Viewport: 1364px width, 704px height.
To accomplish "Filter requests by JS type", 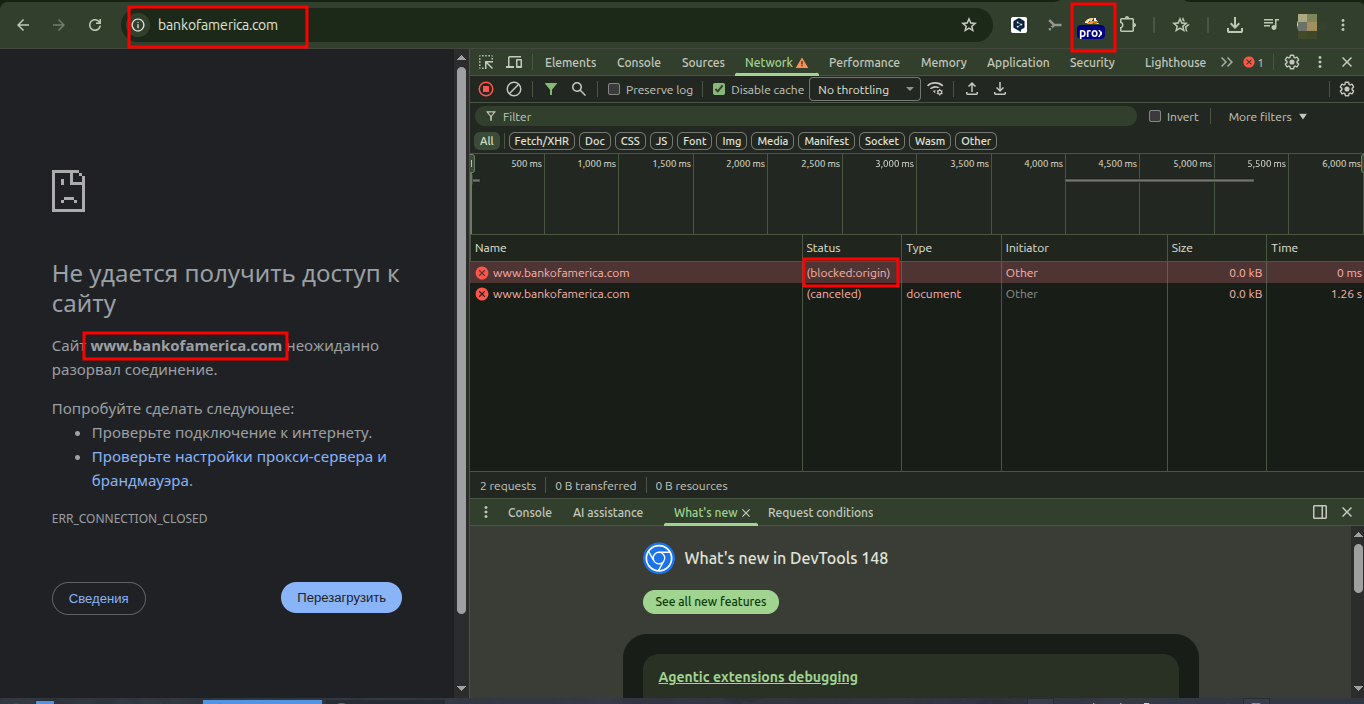I will coord(662,141).
